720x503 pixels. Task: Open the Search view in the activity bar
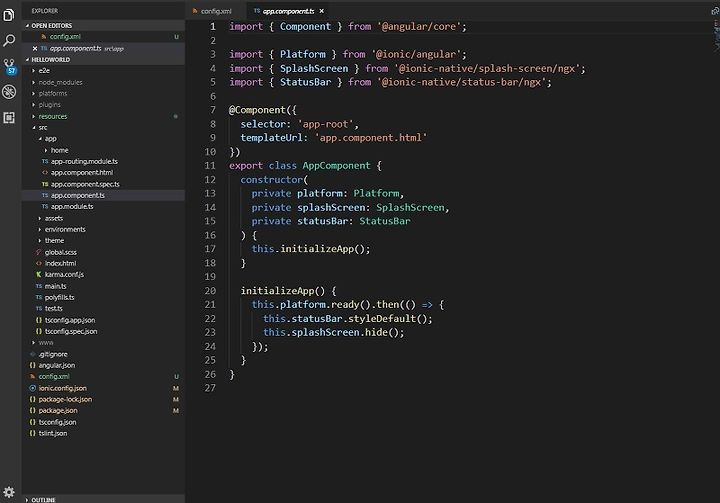tap(9, 40)
